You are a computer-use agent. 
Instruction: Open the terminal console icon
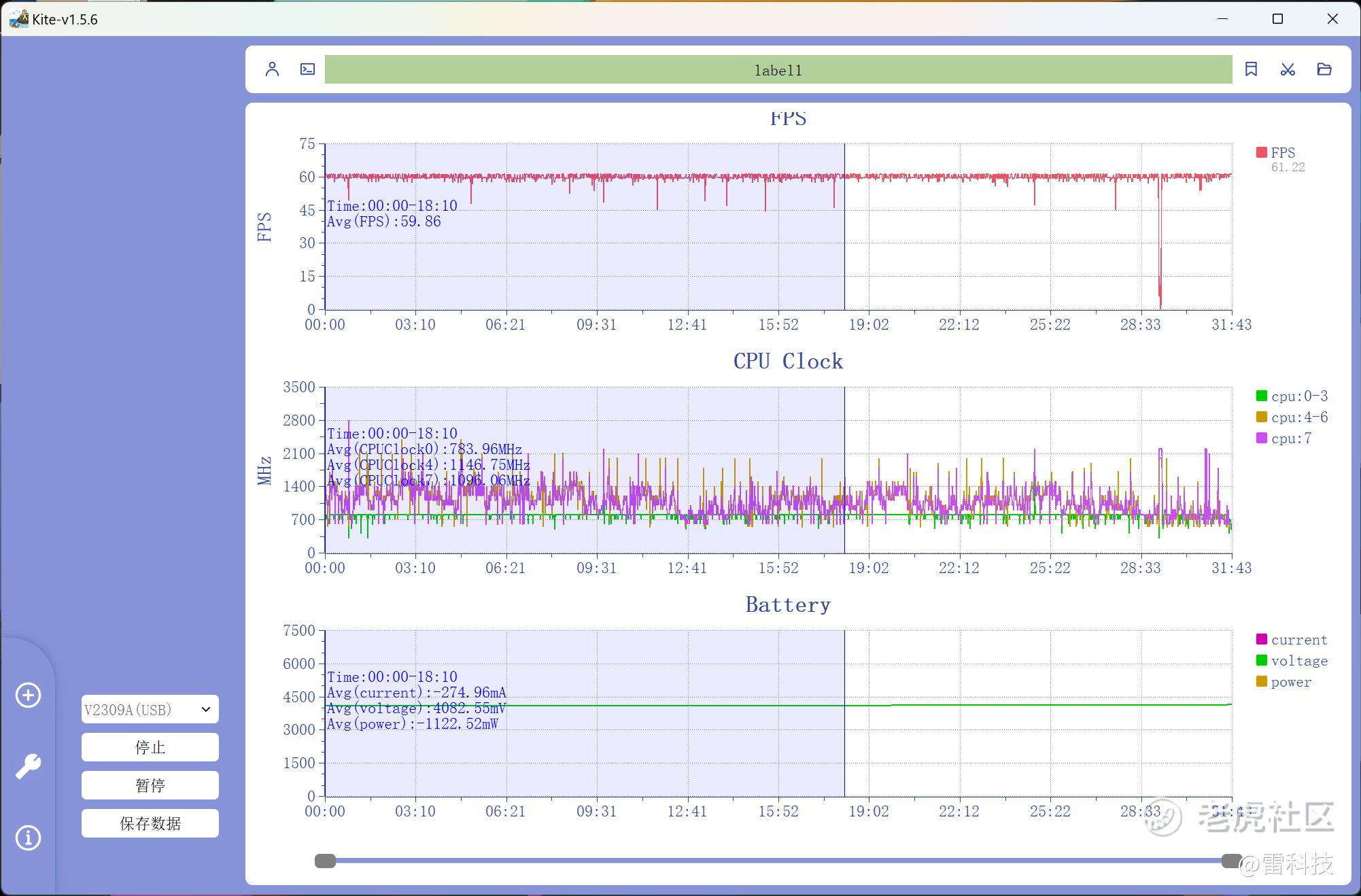tap(307, 69)
